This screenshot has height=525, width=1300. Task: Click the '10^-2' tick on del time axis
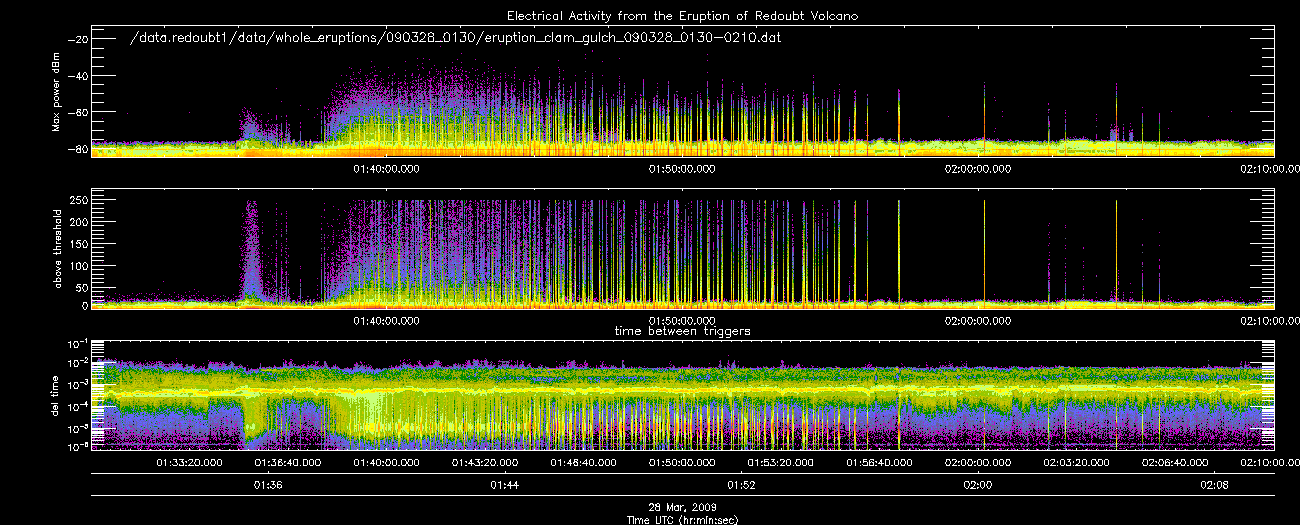coord(78,362)
